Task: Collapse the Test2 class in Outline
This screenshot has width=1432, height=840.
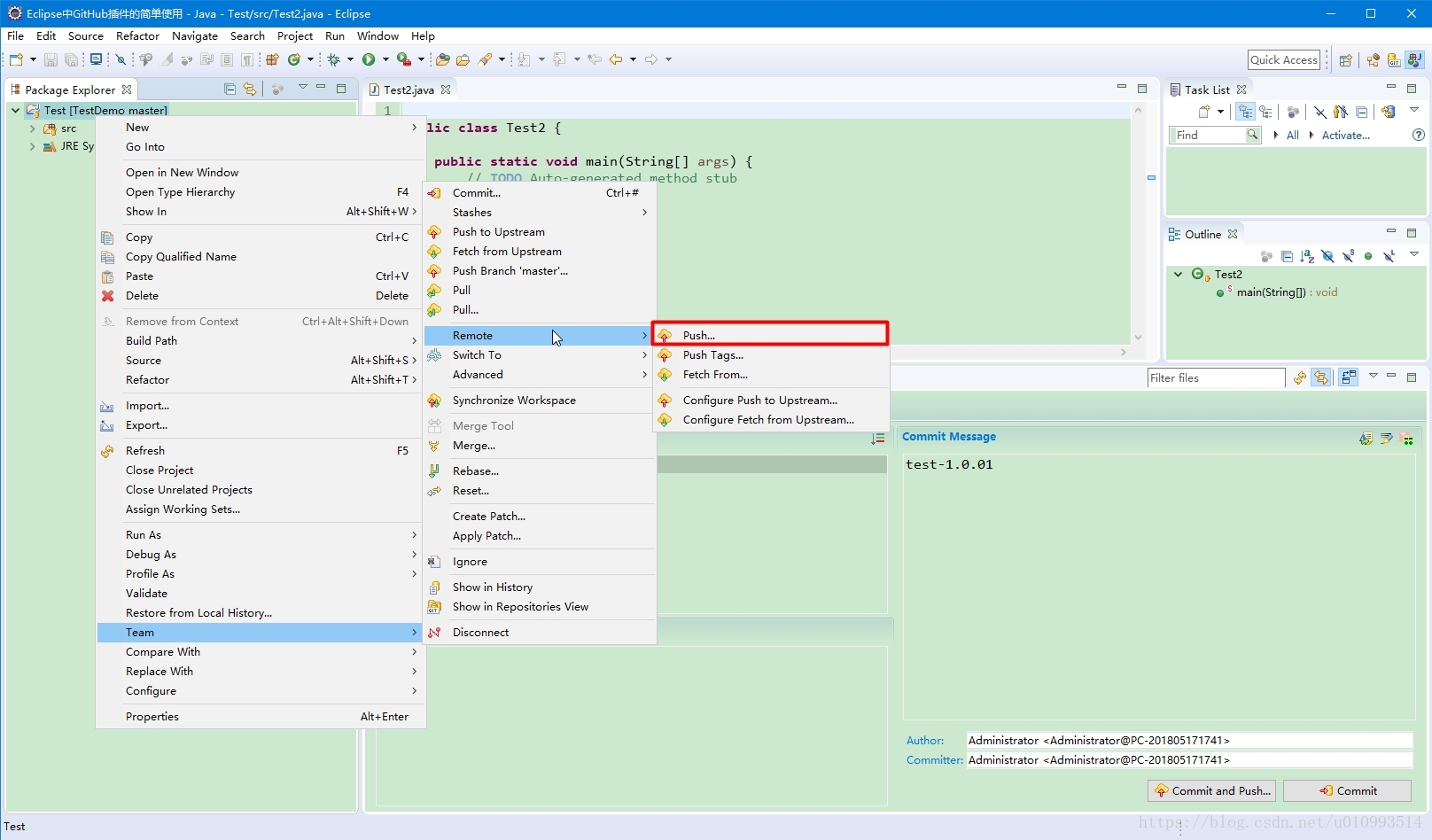Action: coord(1178,274)
